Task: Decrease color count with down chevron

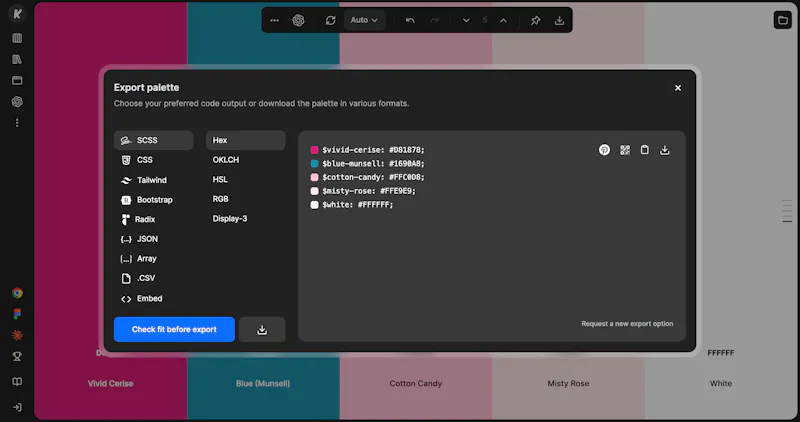Action: (x=466, y=20)
